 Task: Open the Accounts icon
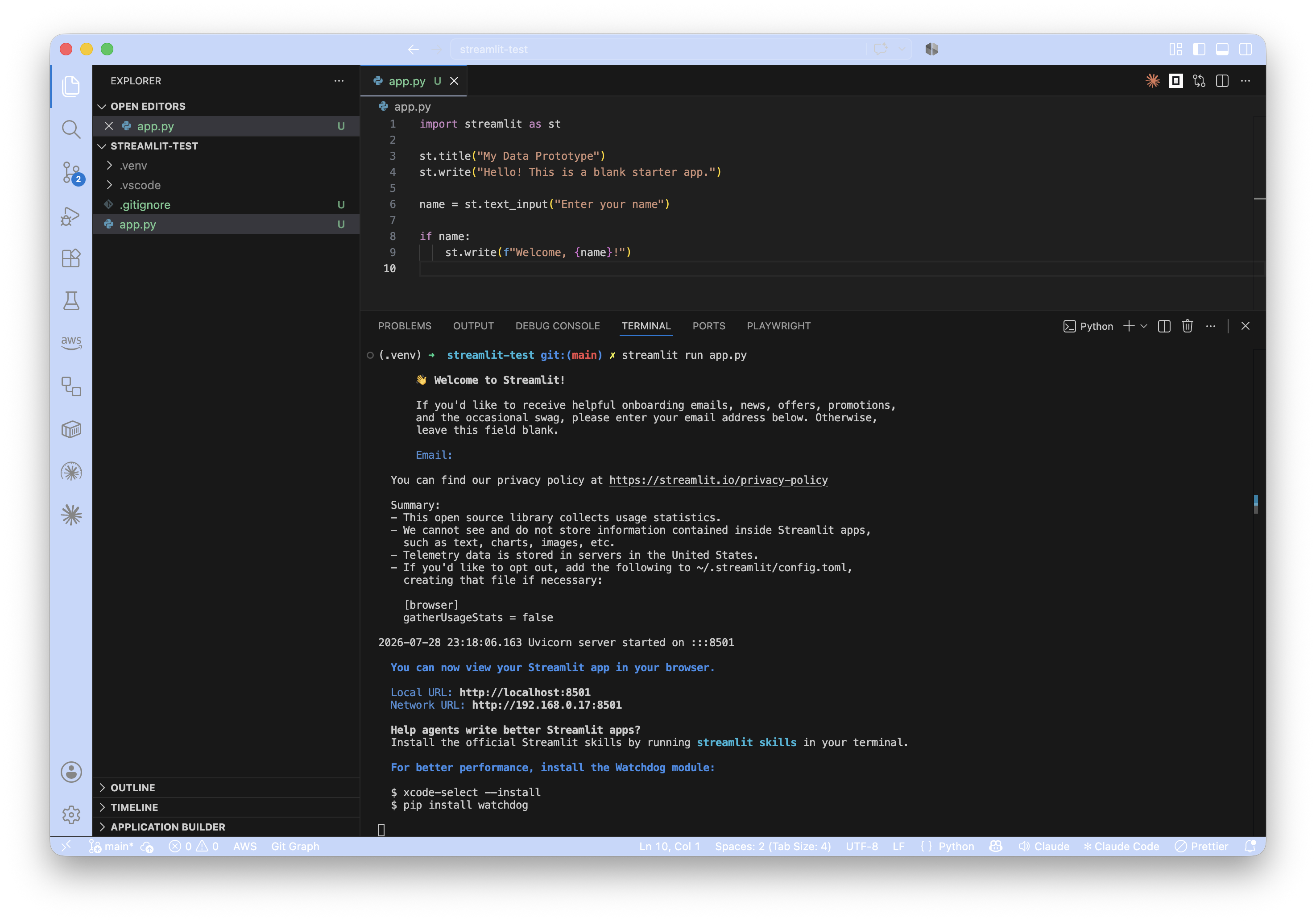71,772
